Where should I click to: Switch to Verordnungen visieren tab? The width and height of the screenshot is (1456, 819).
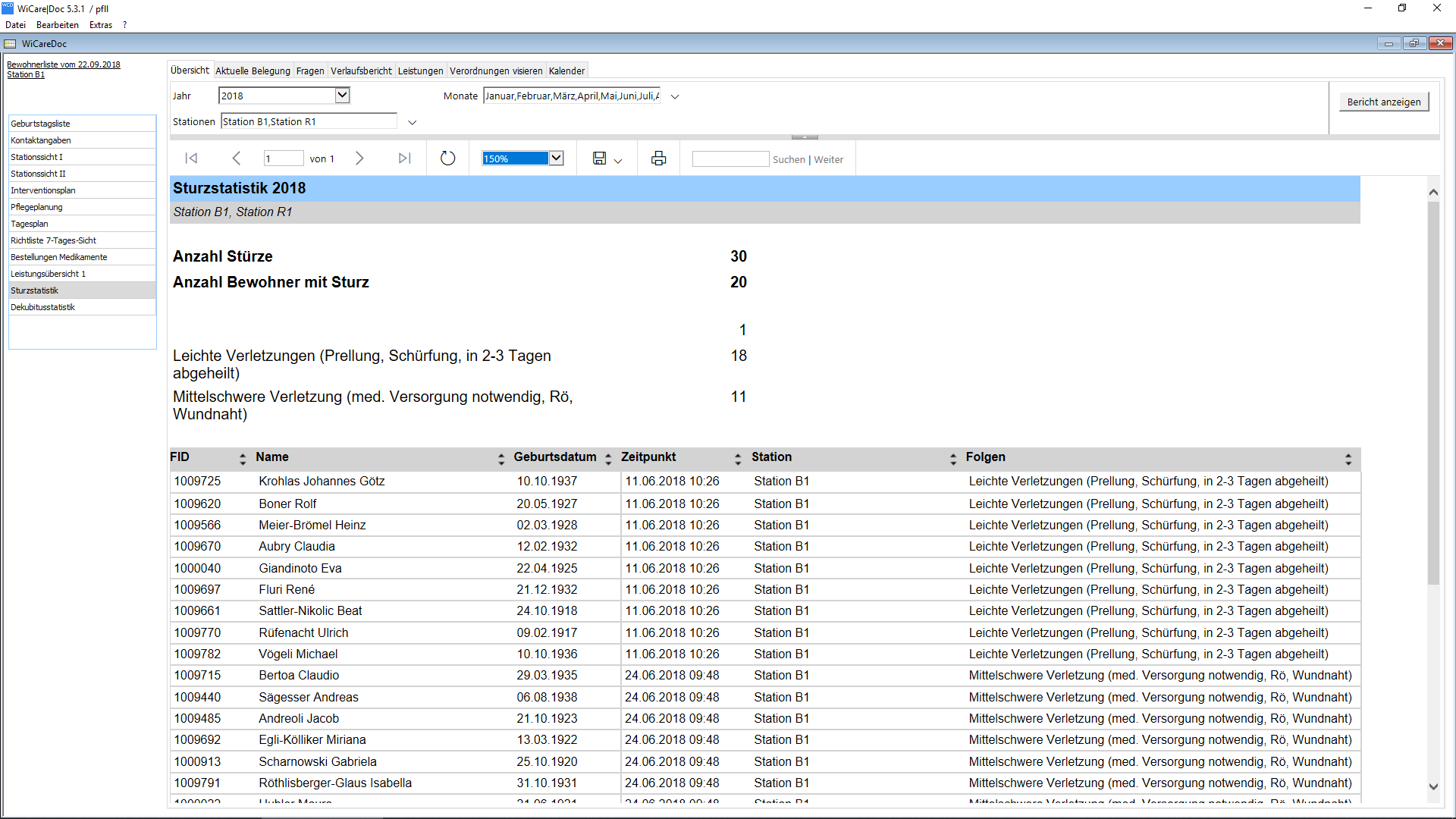[x=496, y=71]
